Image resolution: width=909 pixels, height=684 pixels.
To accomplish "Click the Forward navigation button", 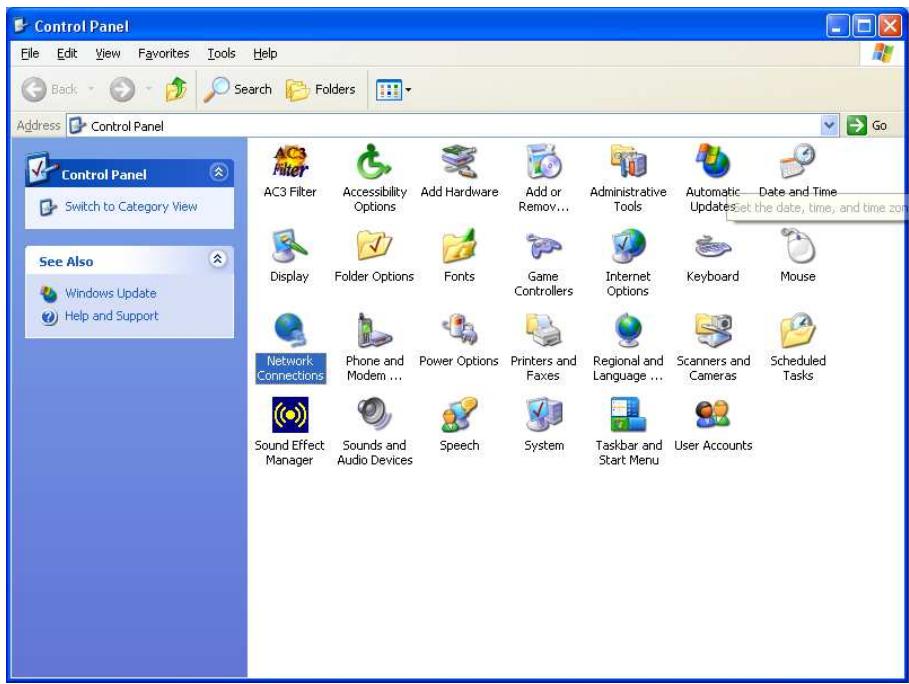I will (x=122, y=89).
